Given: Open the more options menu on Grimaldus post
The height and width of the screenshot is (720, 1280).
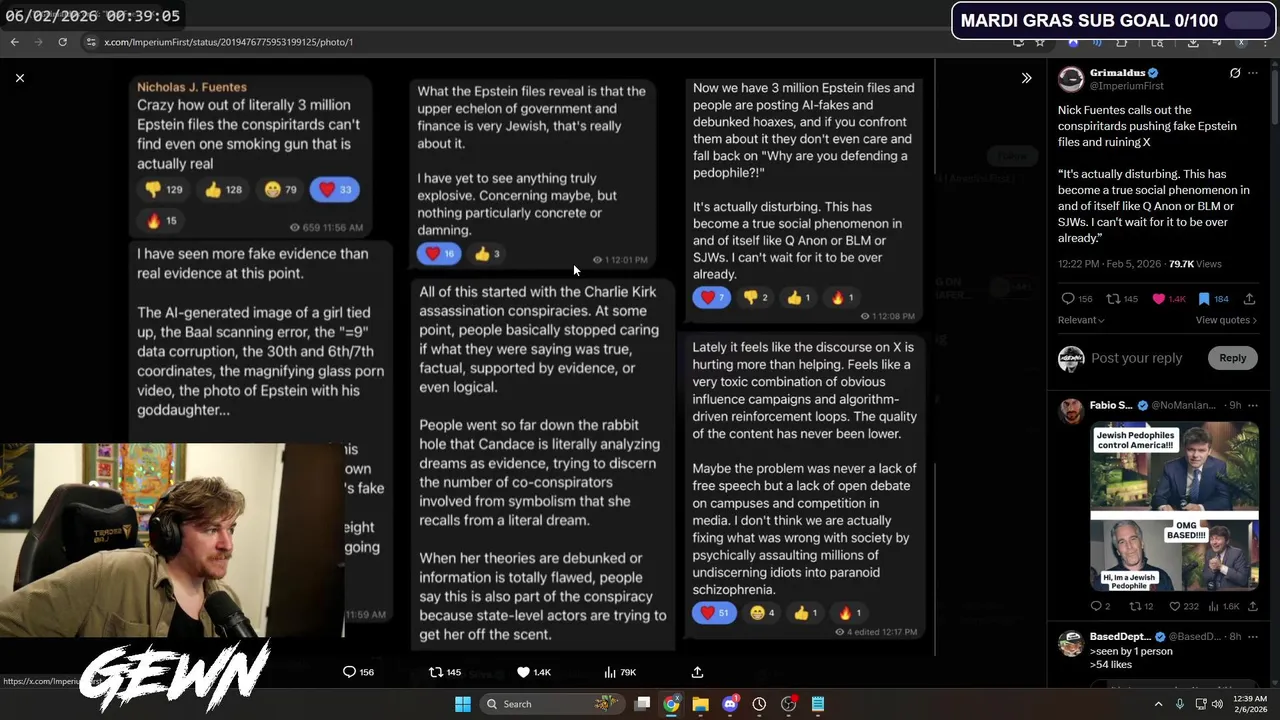Looking at the screenshot, I should [1253, 73].
